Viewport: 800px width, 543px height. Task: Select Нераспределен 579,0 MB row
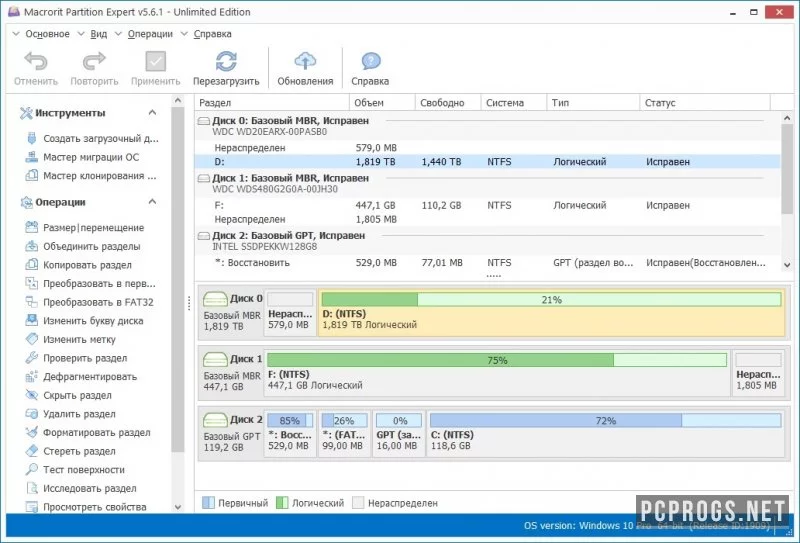487,148
